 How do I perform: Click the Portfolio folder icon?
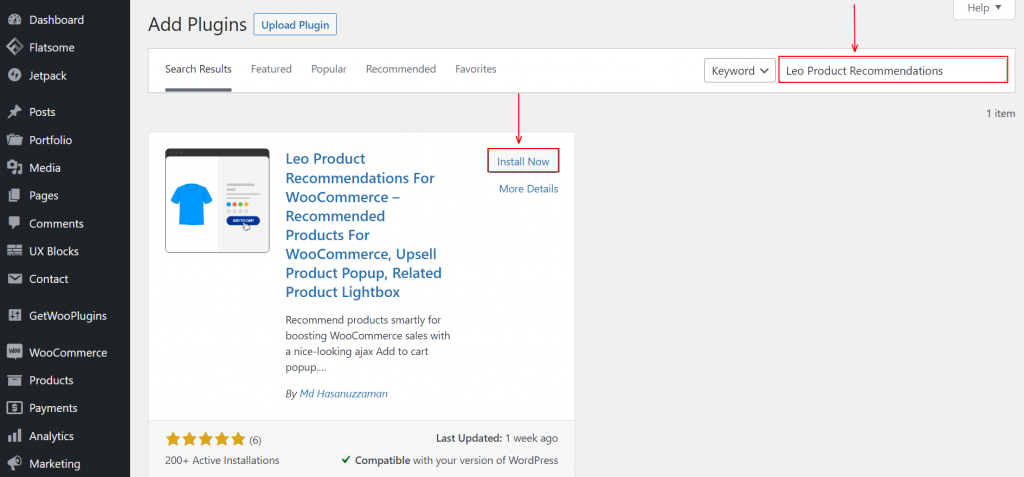tap(14, 140)
